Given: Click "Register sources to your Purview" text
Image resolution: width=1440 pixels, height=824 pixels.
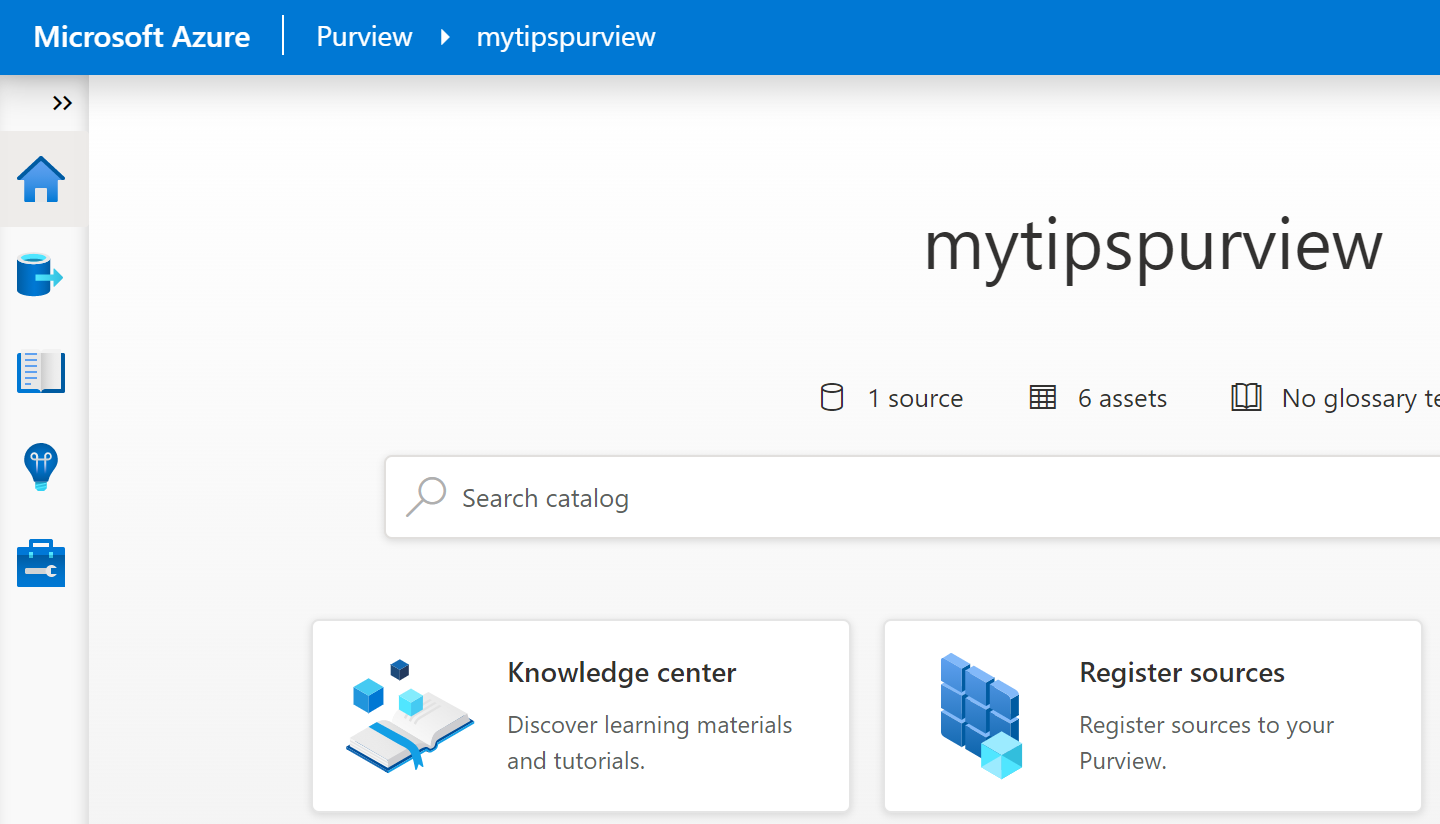Looking at the screenshot, I should click(x=1207, y=743).
